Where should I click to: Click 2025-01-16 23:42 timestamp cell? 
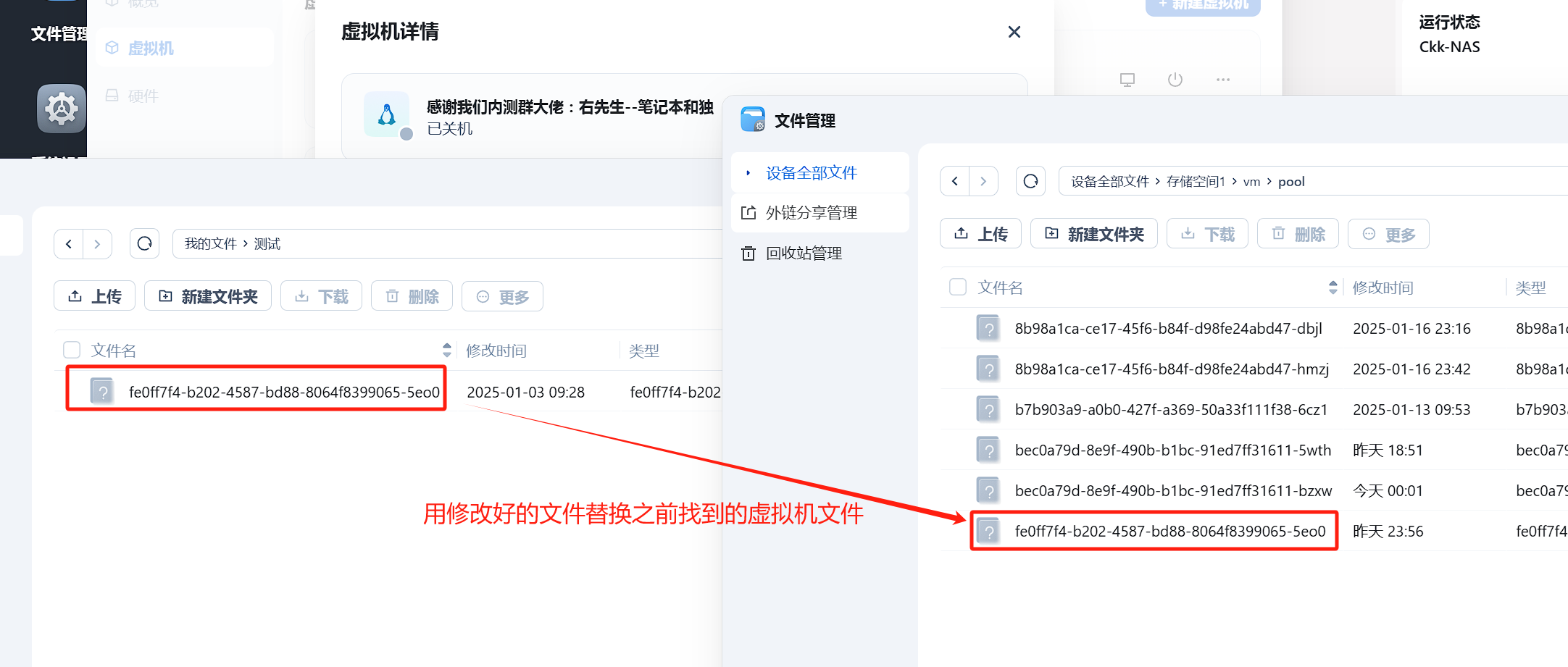1411,369
